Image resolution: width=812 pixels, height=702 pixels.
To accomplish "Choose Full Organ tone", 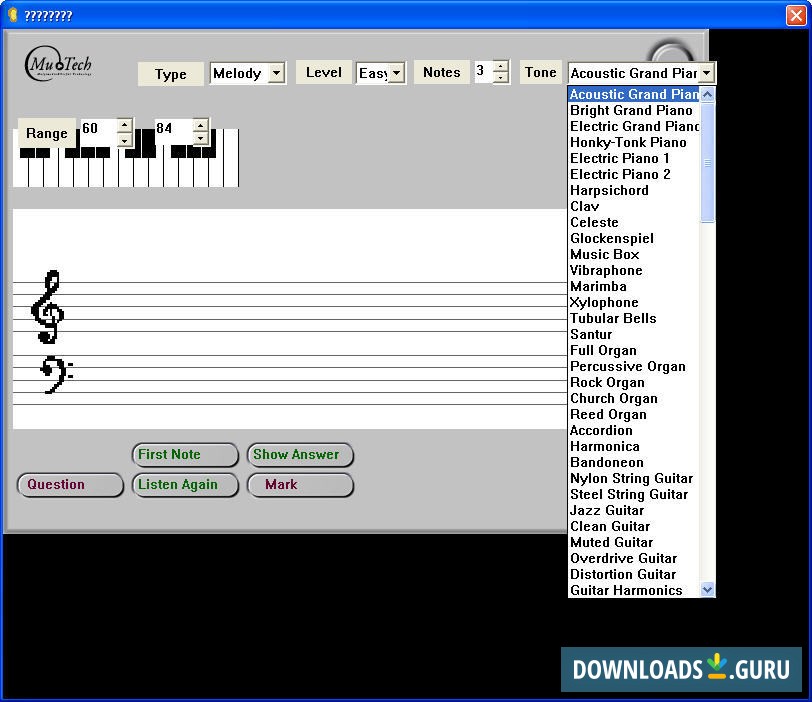I will tap(634, 351).
